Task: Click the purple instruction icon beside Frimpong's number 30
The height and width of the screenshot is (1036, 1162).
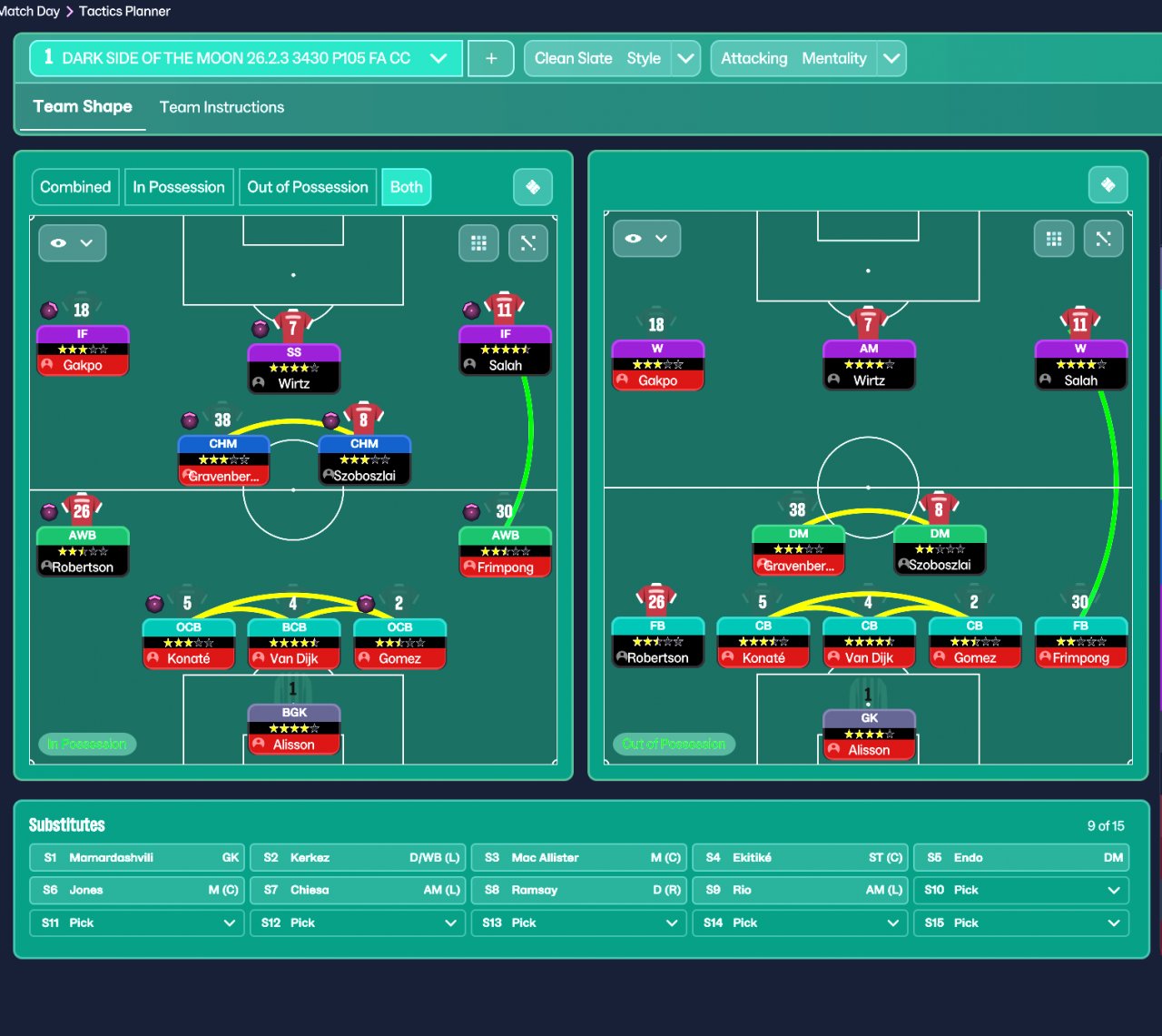Action: (x=471, y=512)
